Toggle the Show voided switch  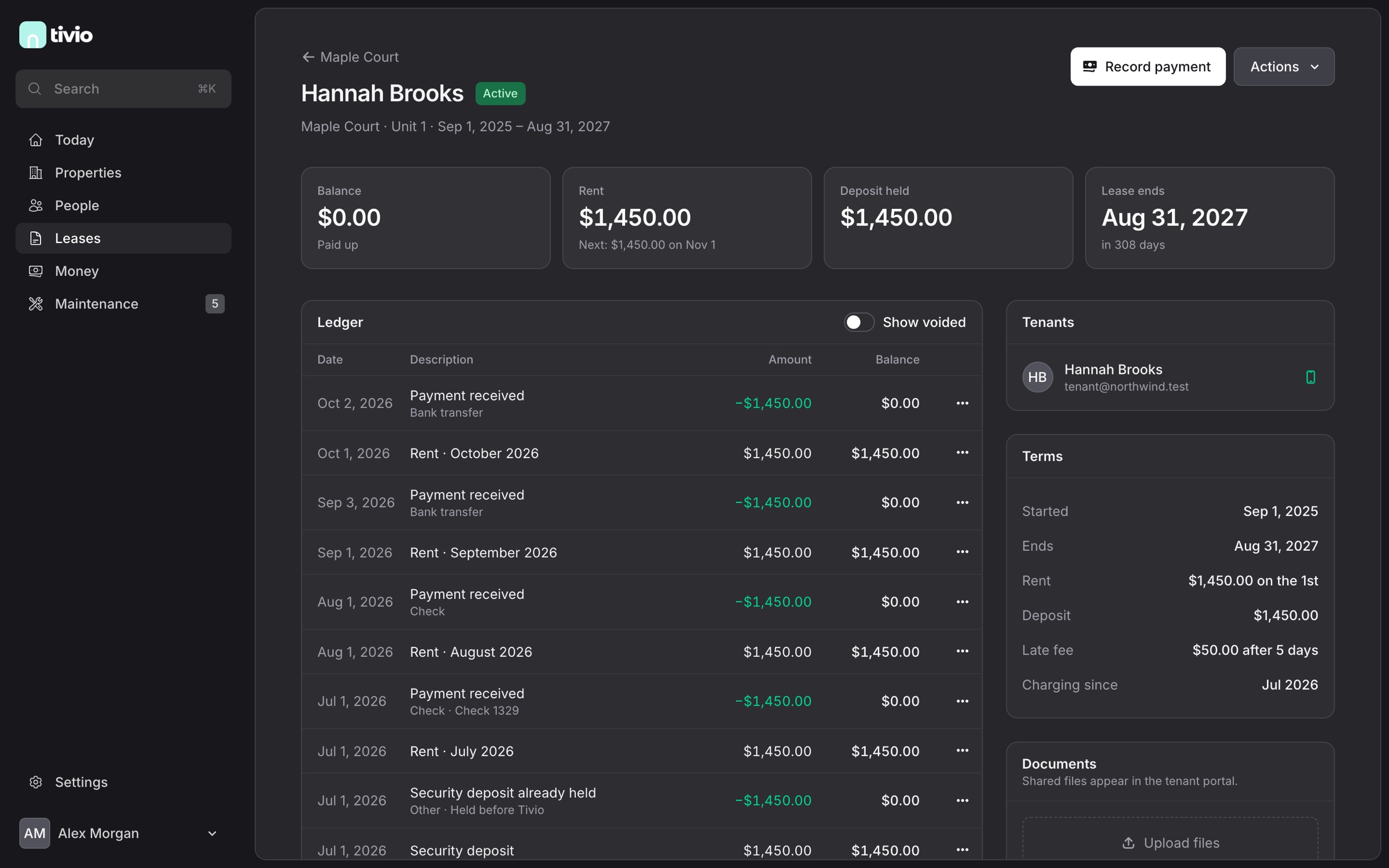[859, 322]
